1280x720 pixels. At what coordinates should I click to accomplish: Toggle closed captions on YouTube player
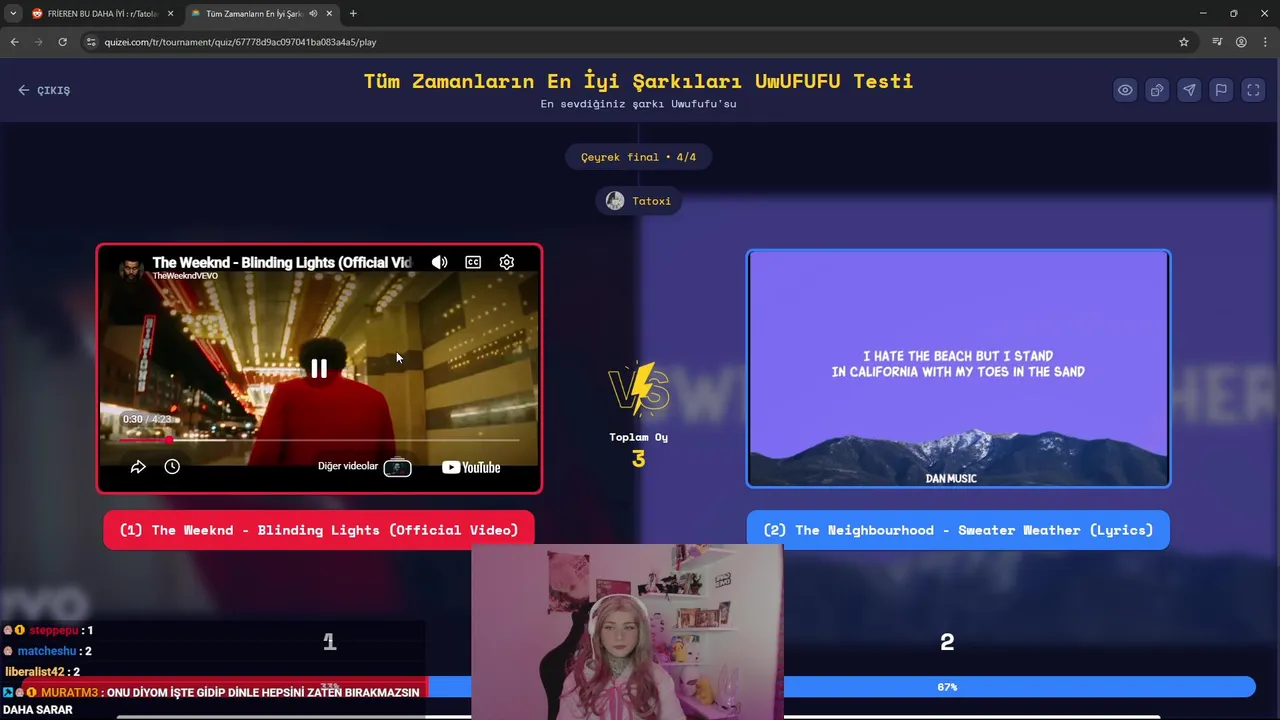[x=473, y=262]
